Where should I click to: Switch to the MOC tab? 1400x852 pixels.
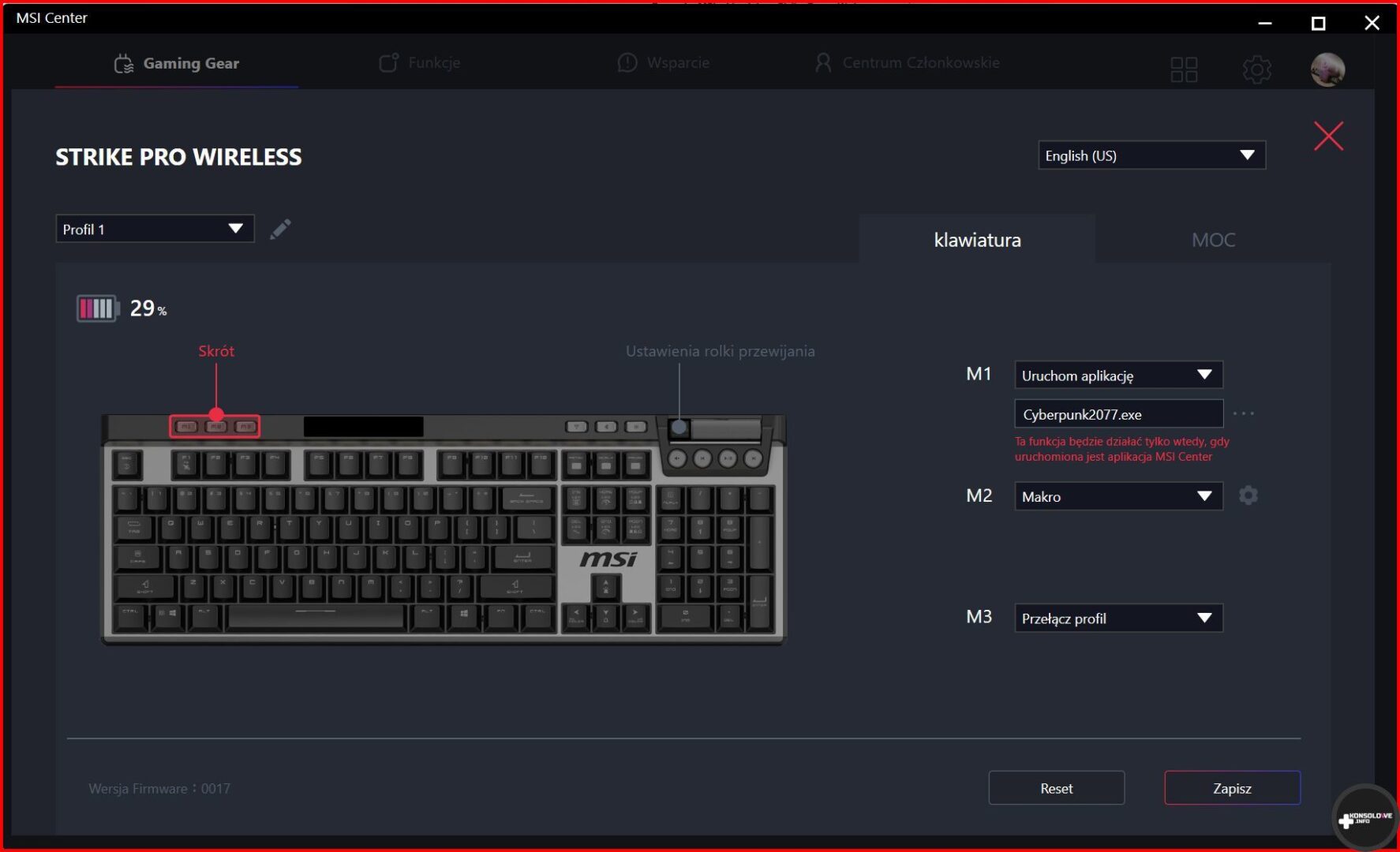tap(1213, 240)
